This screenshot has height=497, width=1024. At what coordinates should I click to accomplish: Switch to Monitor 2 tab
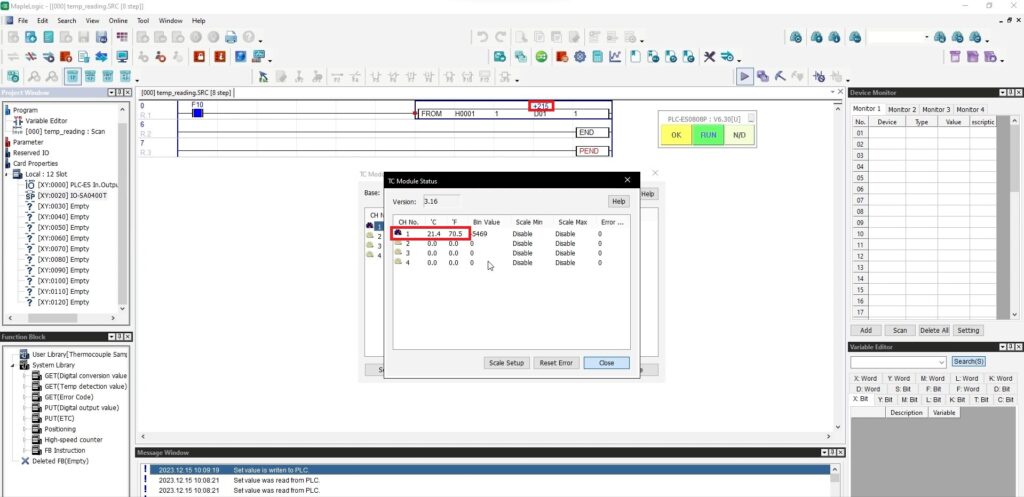tap(901, 109)
